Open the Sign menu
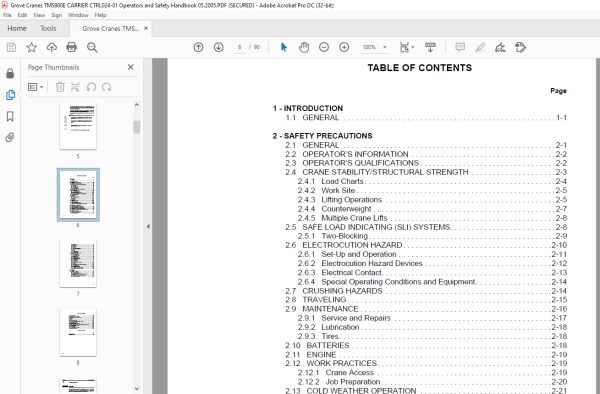The height and width of the screenshot is (394, 600). [x=56, y=15]
